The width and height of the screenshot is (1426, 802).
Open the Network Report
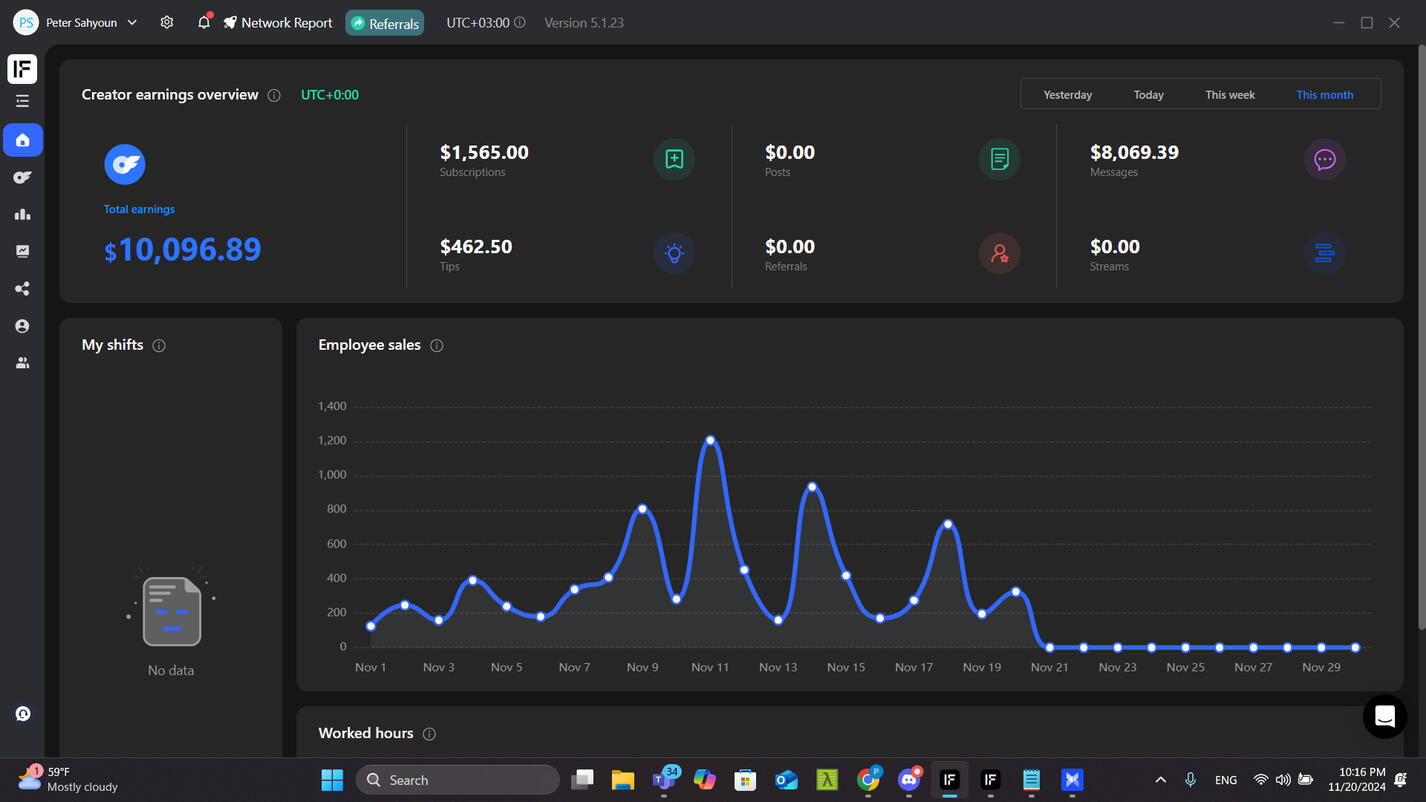coord(278,23)
